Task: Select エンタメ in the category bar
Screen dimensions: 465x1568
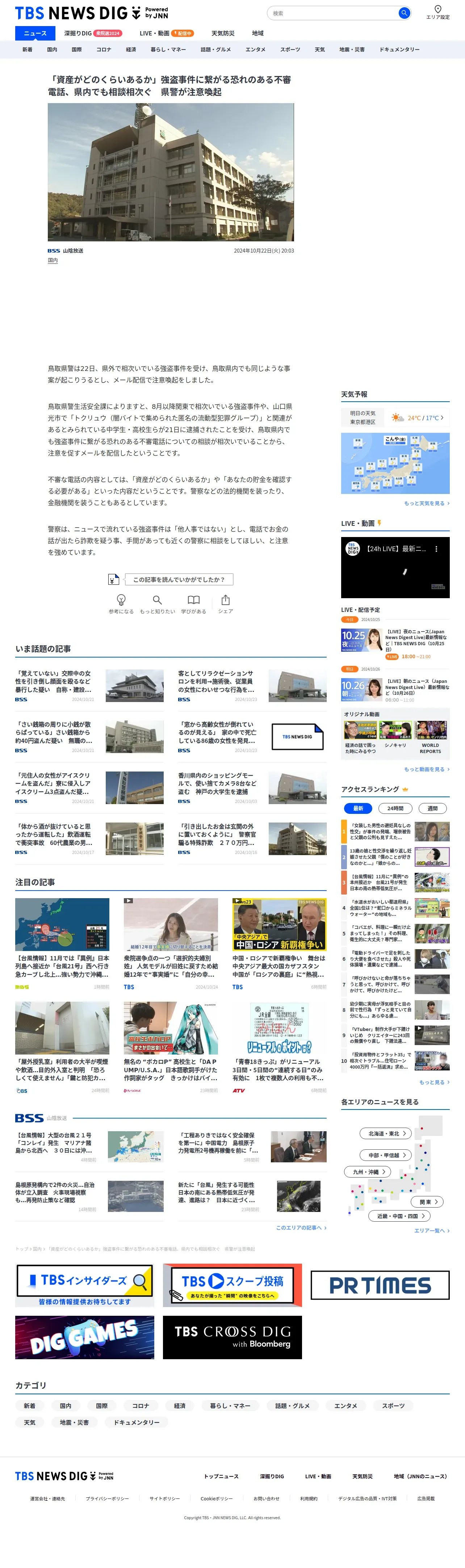Action: (x=255, y=49)
